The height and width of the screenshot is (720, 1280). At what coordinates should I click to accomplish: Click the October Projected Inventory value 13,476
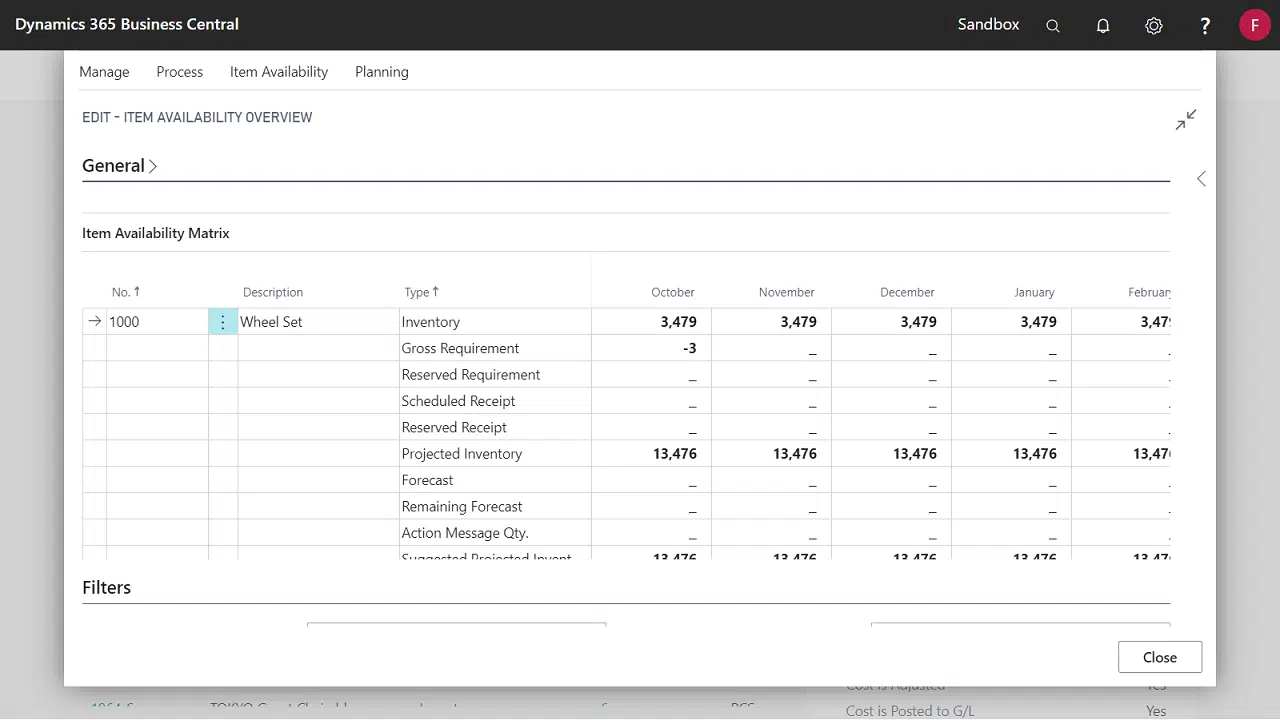coord(675,454)
